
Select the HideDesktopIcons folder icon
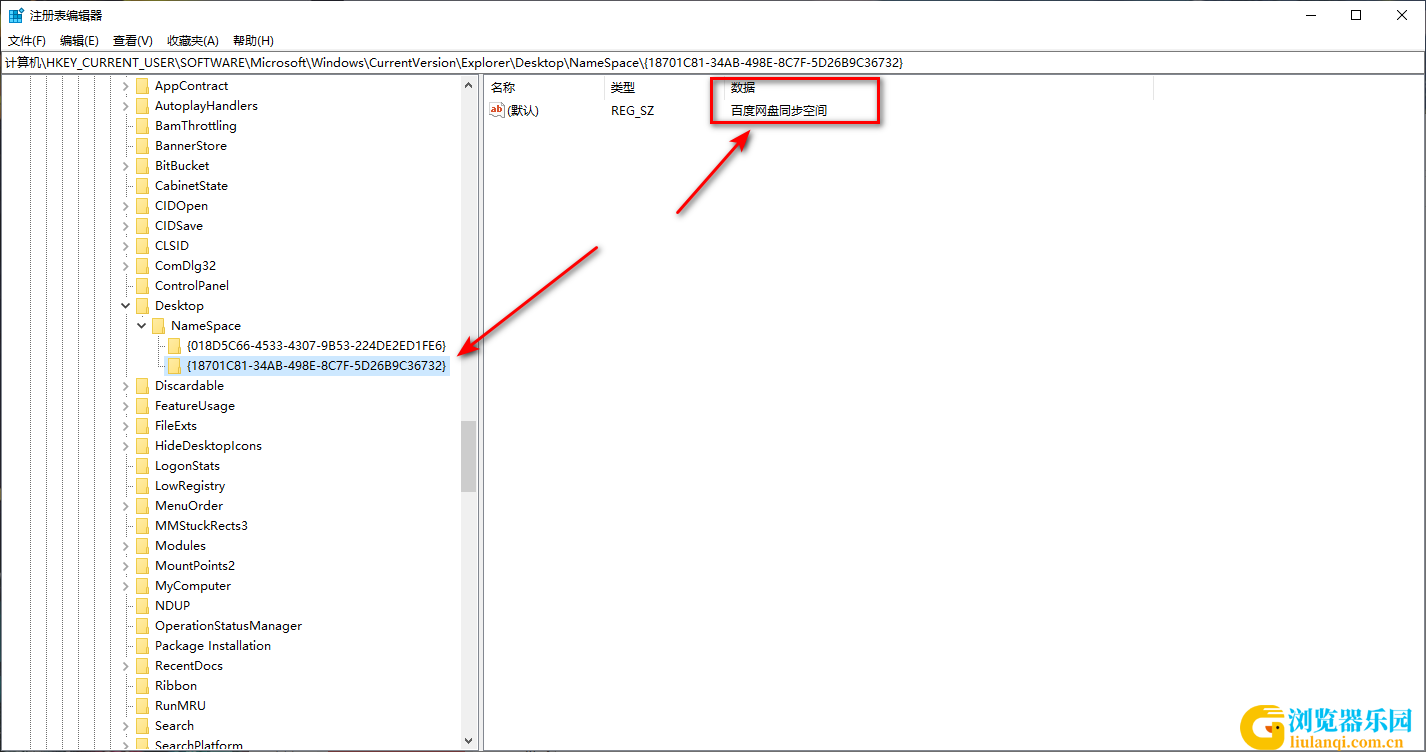pyautogui.click(x=142, y=446)
